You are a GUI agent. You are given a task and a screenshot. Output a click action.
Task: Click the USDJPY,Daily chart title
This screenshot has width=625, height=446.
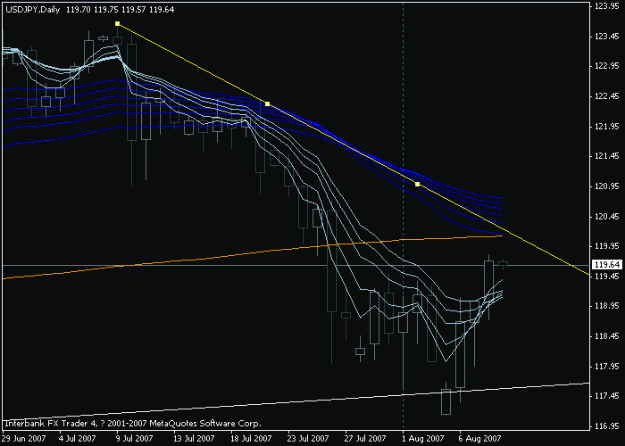point(33,10)
